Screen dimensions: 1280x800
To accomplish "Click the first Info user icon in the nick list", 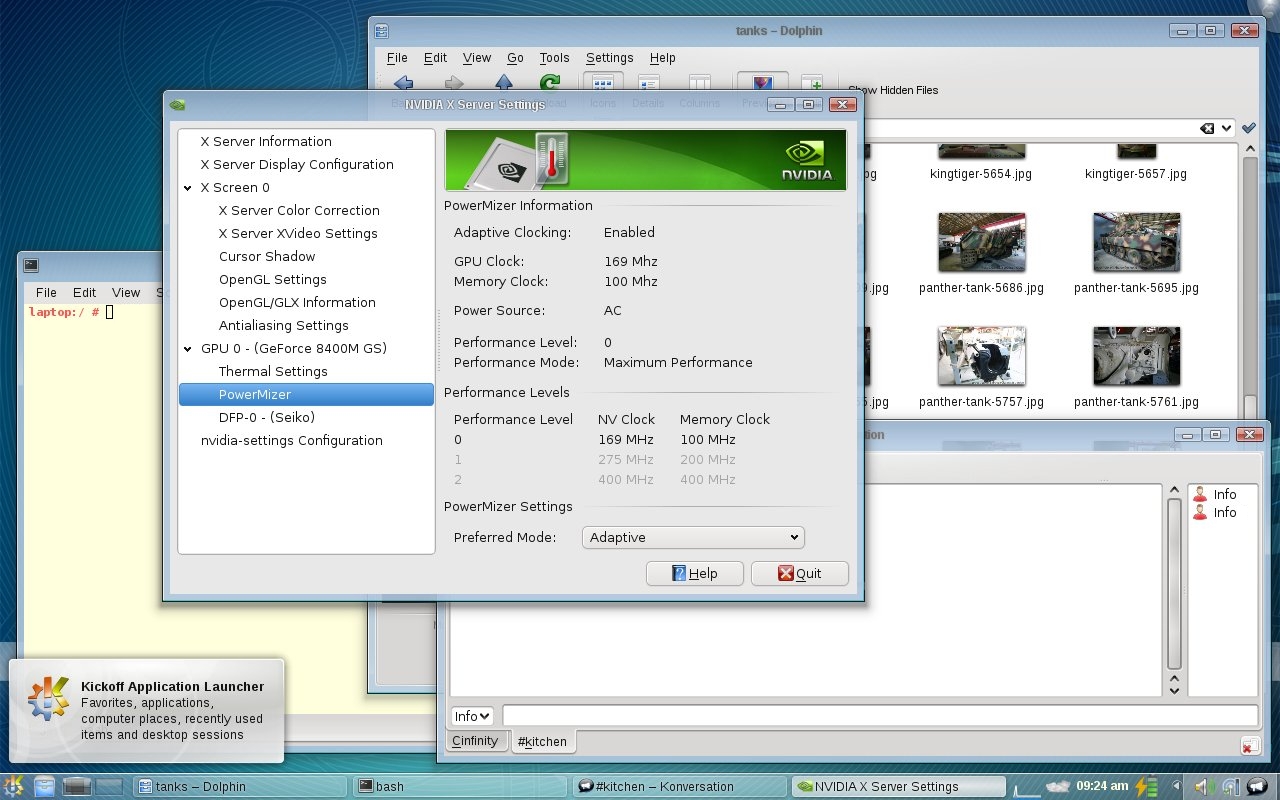I will pos(1200,495).
